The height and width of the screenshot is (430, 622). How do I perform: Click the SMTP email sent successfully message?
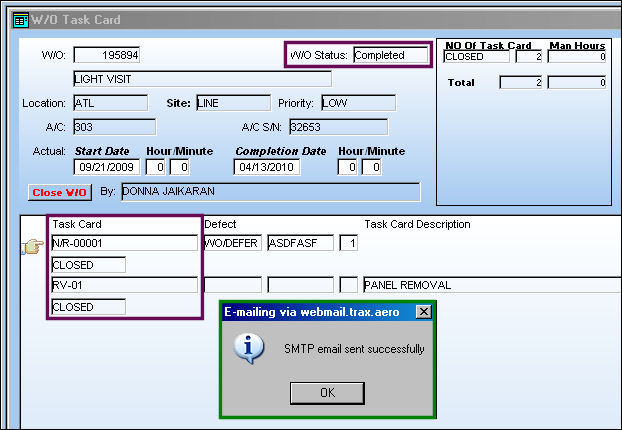click(x=354, y=349)
